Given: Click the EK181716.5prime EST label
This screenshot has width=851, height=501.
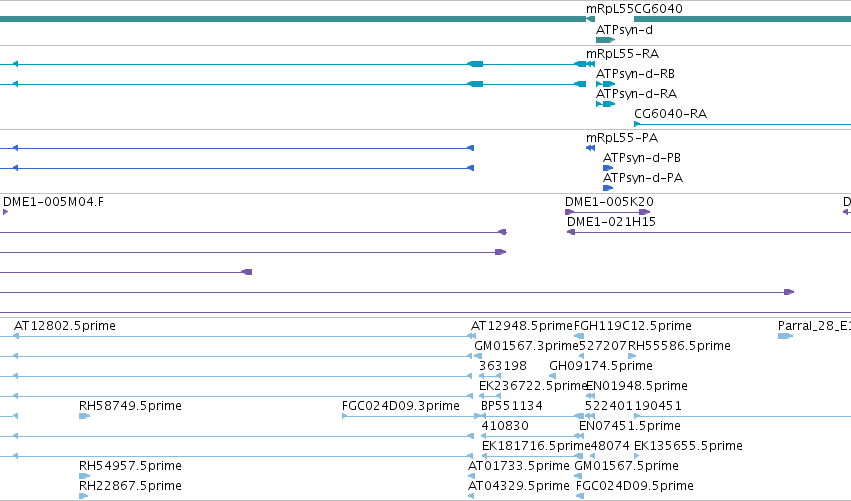Looking at the screenshot, I should (x=536, y=446).
